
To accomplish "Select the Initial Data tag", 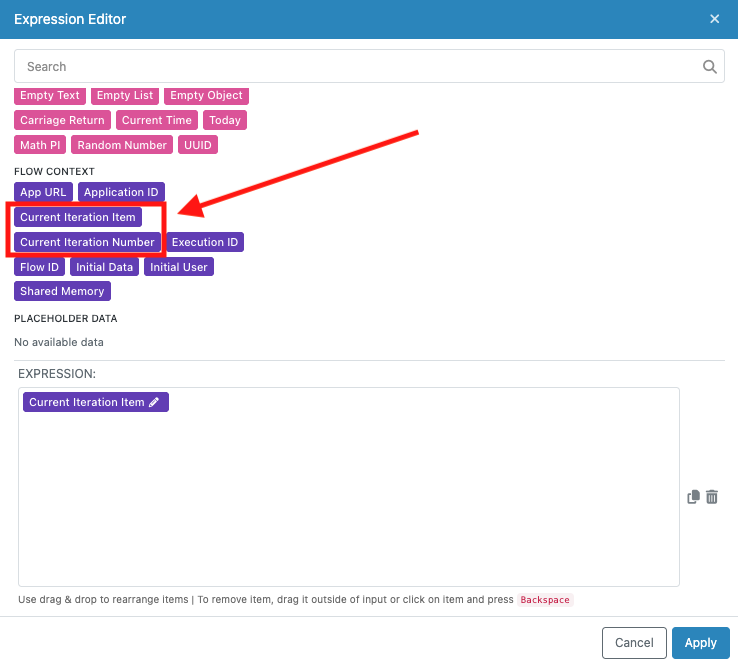I will tap(105, 267).
